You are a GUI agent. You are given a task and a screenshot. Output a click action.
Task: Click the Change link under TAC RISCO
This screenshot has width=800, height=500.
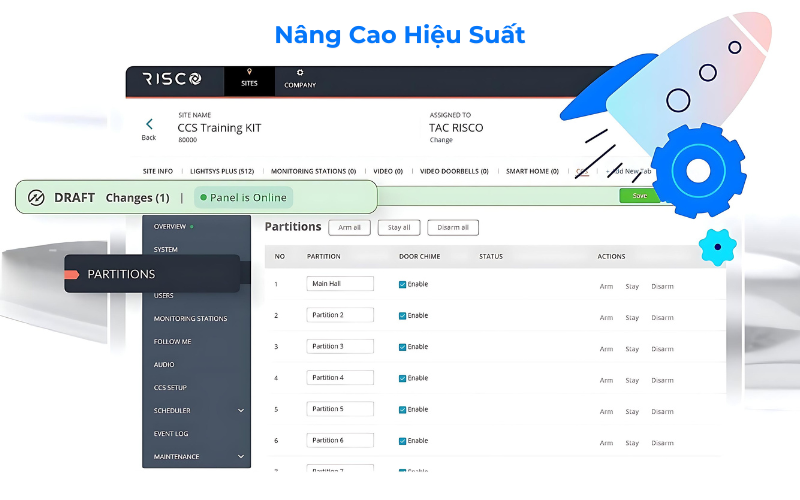(x=441, y=140)
